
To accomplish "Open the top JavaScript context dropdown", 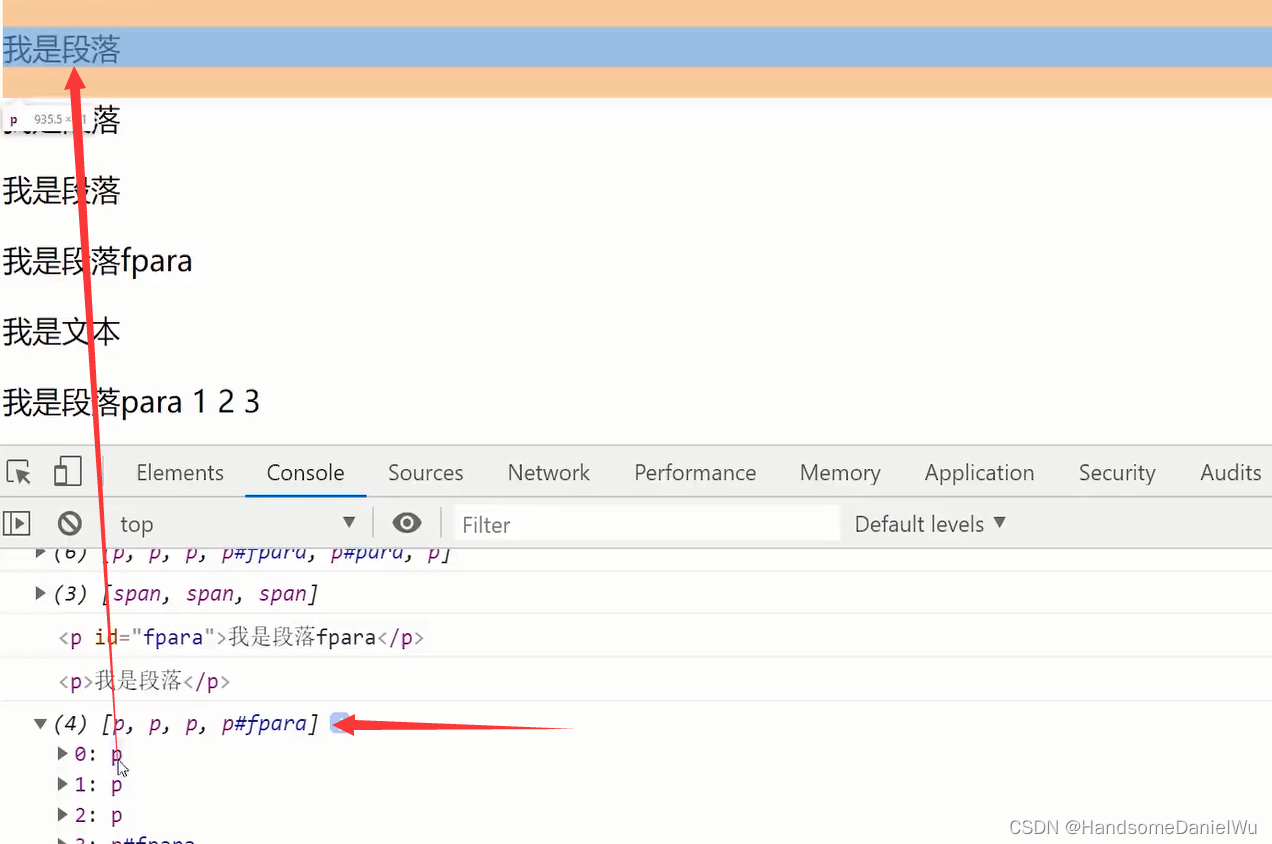I will point(237,523).
